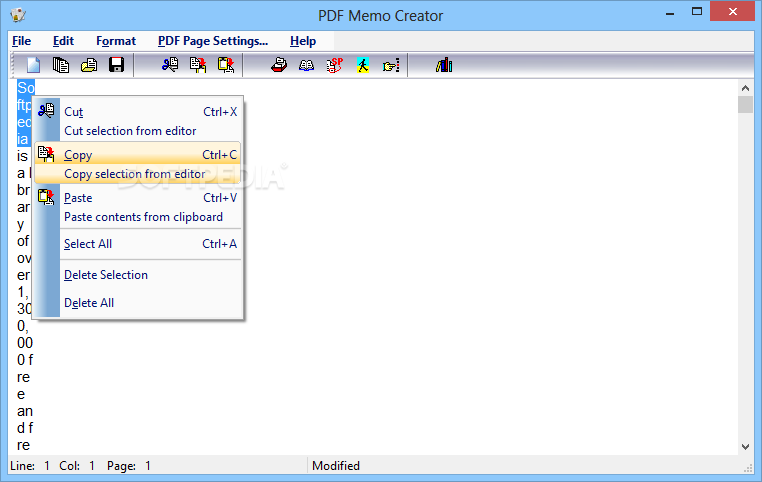Click the 'Page: 1' status indicator
The image size is (762, 482).
click(x=129, y=466)
